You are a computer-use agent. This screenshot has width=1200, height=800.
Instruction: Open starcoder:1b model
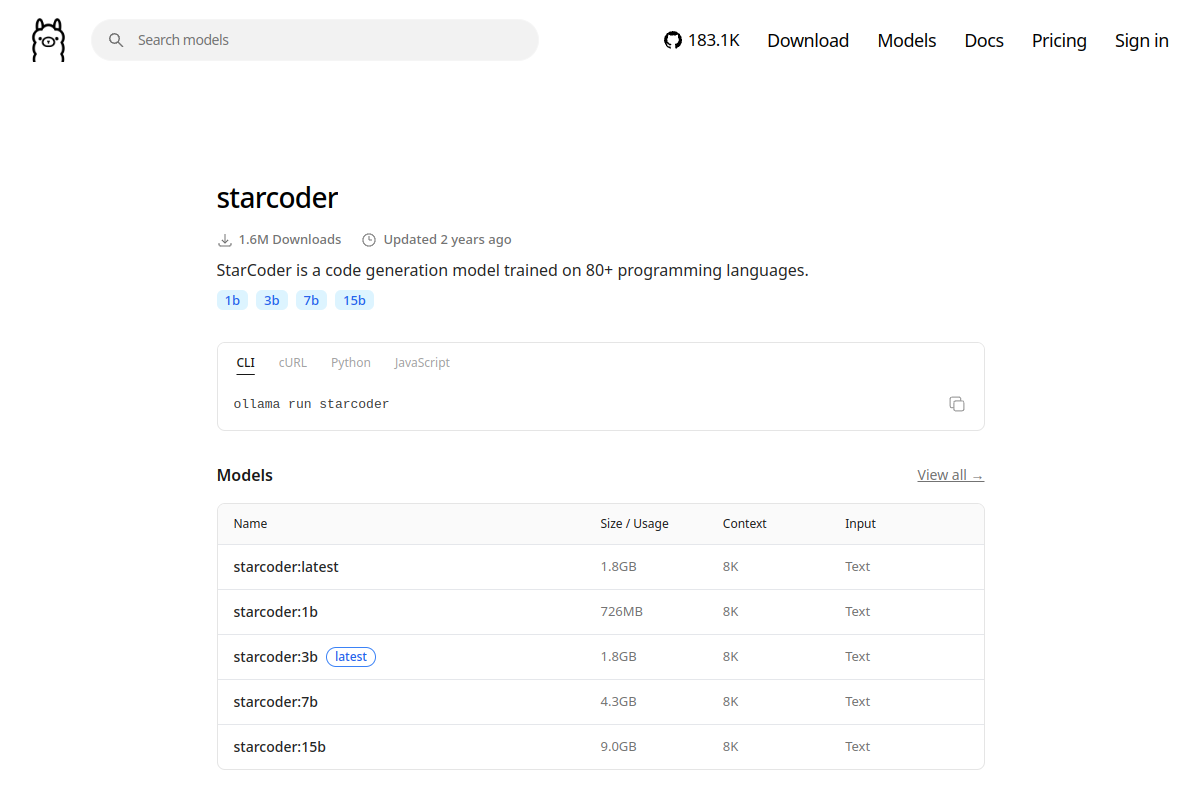275,612
